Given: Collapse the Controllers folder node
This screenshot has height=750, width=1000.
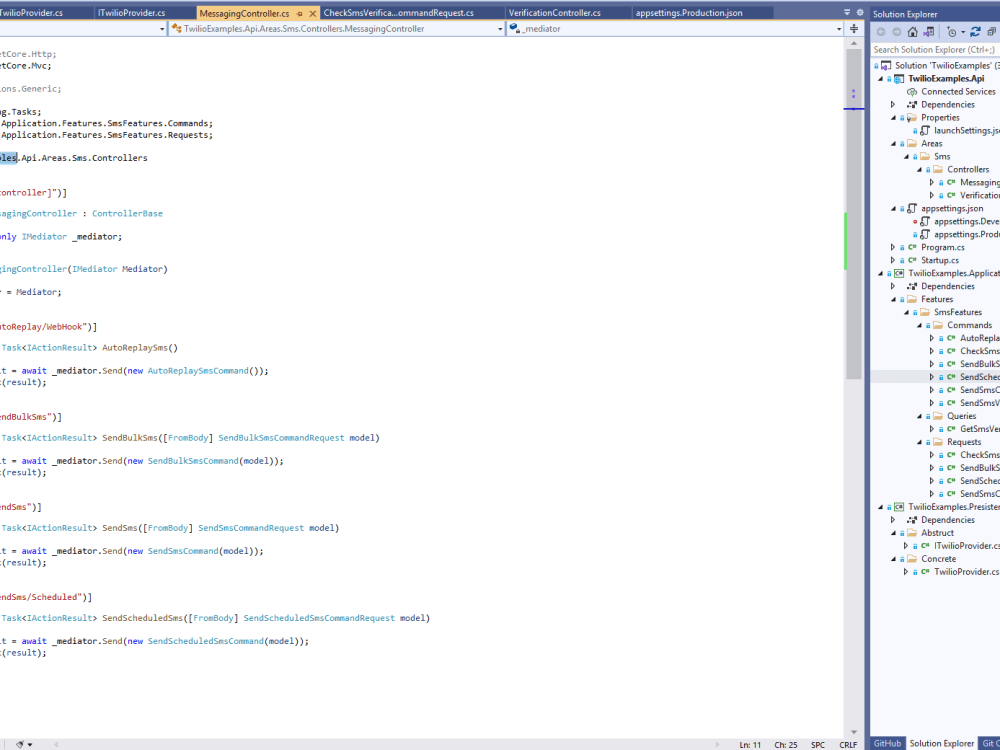Looking at the screenshot, I should (919, 170).
